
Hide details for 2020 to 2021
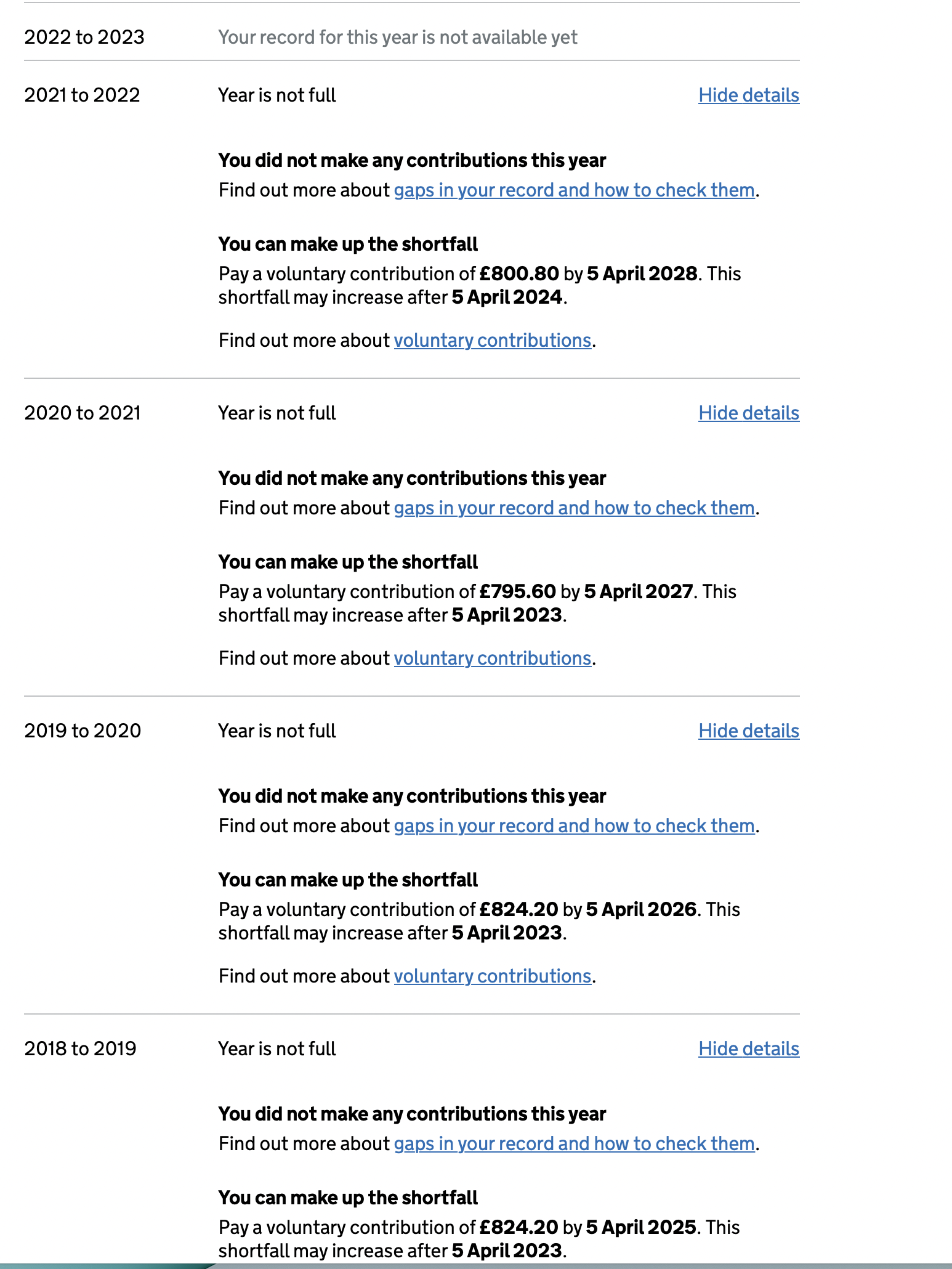click(x=749, y=413)
